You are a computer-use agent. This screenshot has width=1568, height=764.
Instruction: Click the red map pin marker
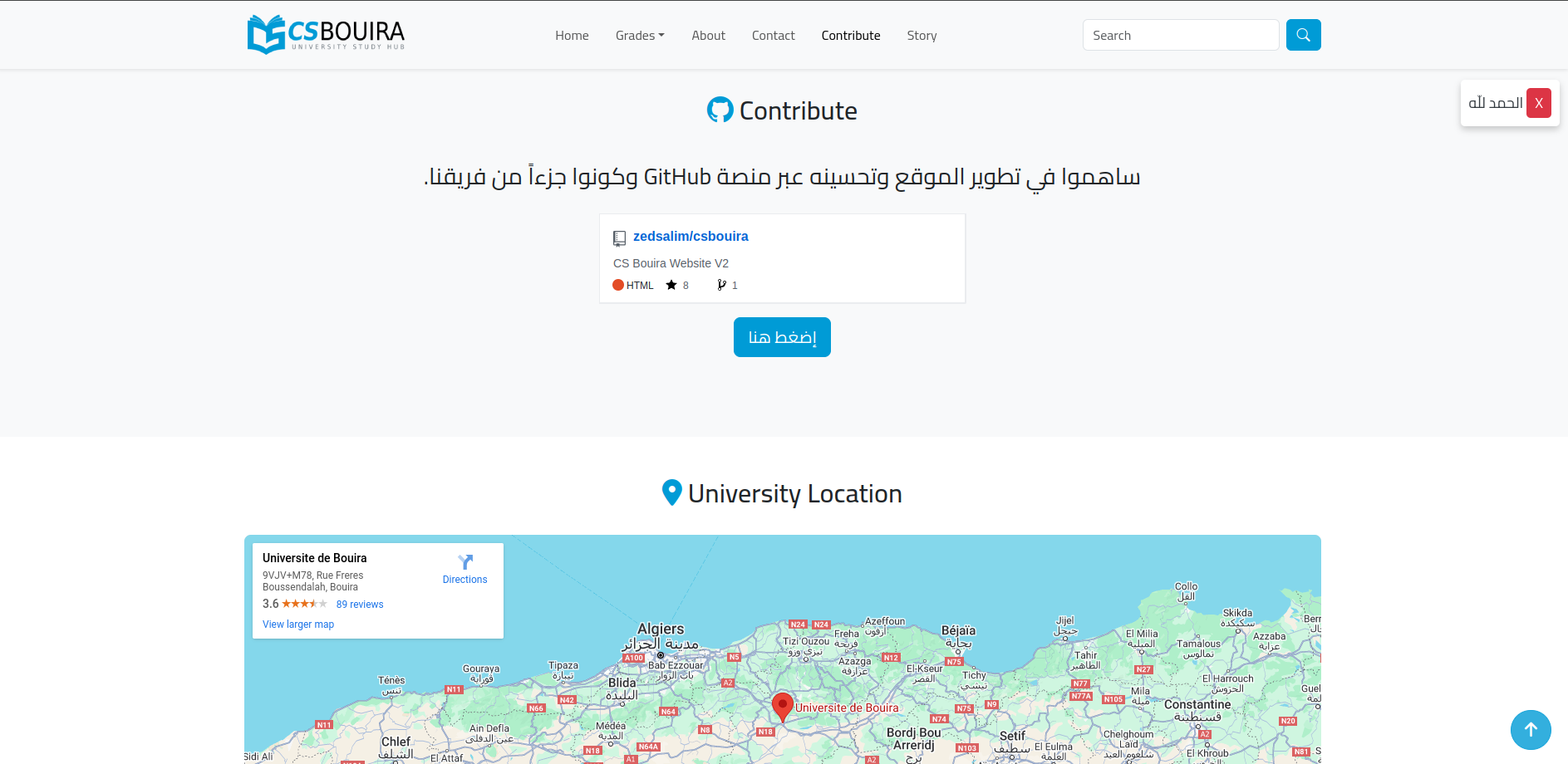782,706
